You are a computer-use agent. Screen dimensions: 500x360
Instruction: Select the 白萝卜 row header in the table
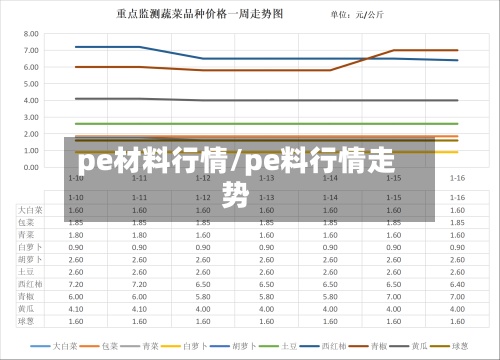click(30, 247)
